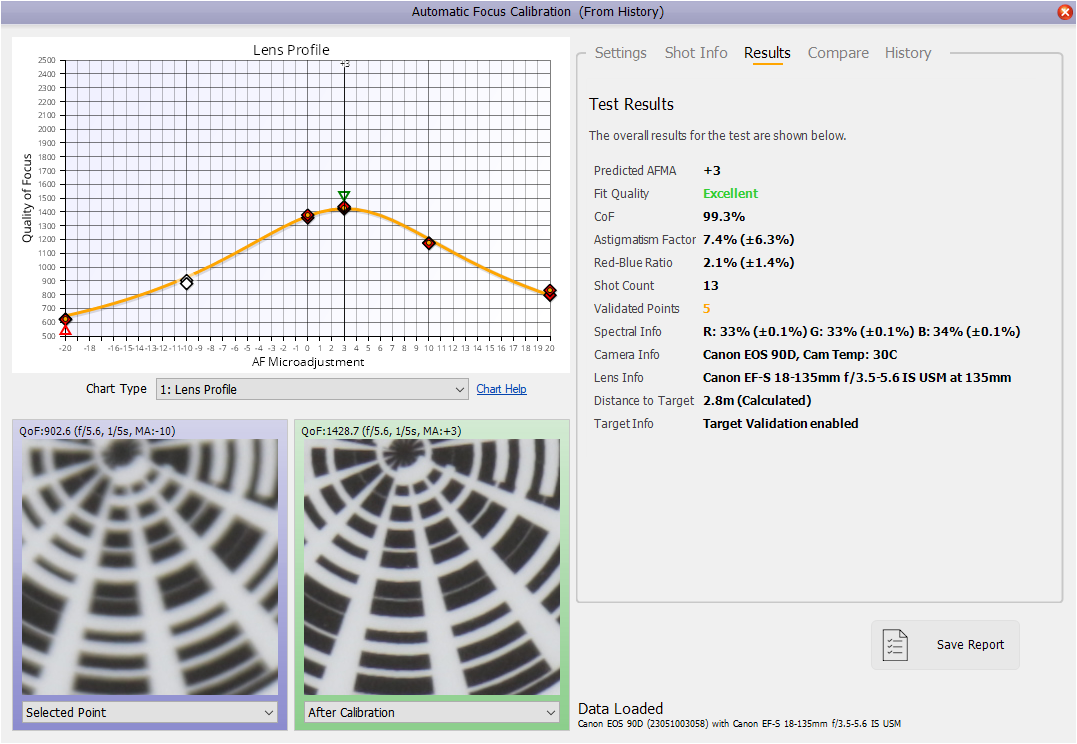Click the Test Results heading

[631, 104]
